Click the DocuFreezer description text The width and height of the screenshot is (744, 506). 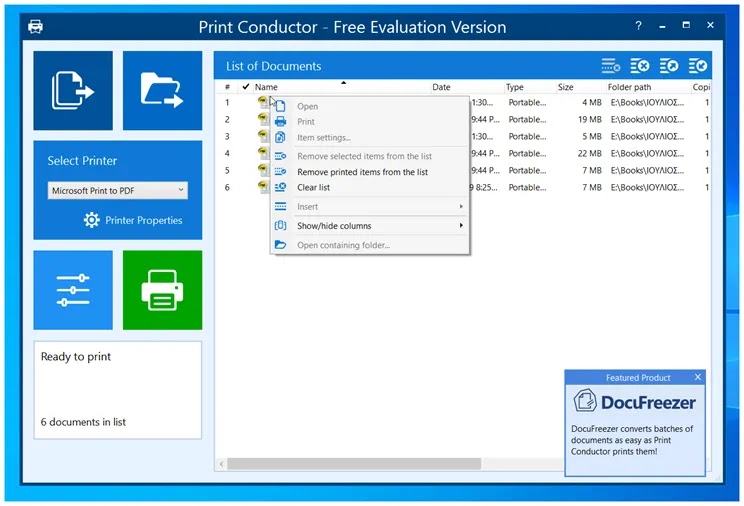(632, 440)
